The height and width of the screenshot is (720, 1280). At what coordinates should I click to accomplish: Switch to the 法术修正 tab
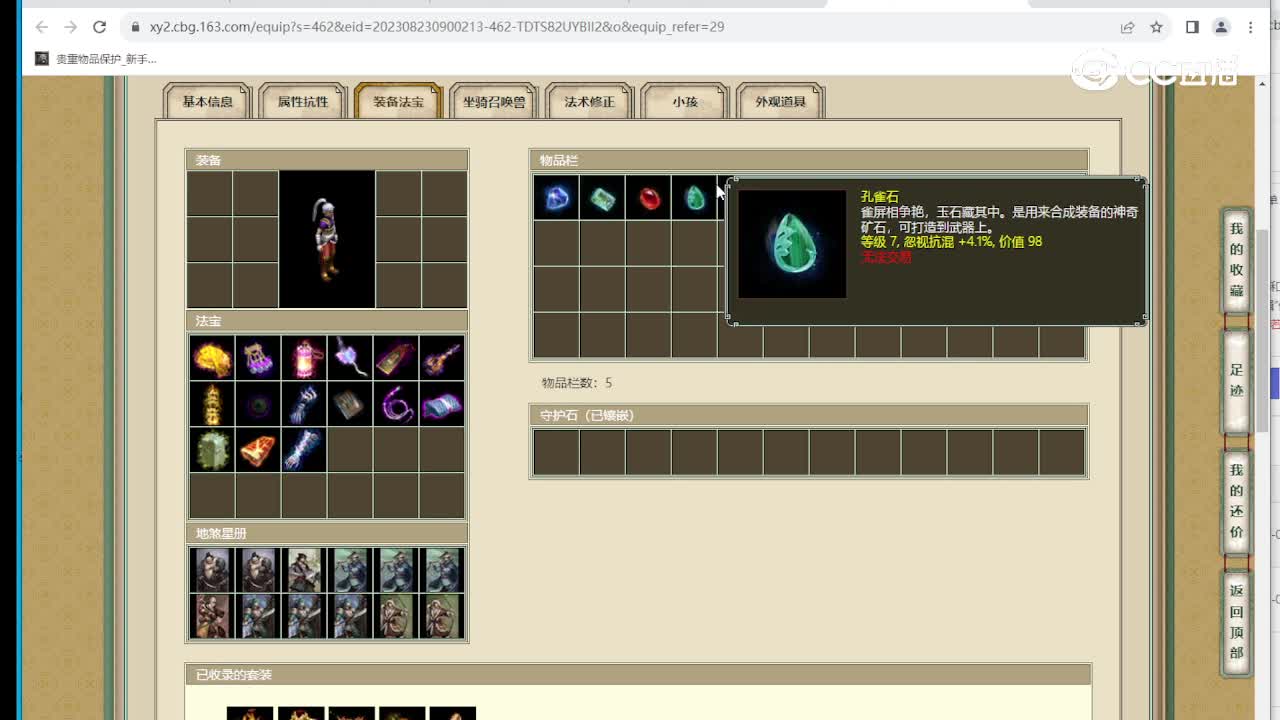[x=590, y=101]
